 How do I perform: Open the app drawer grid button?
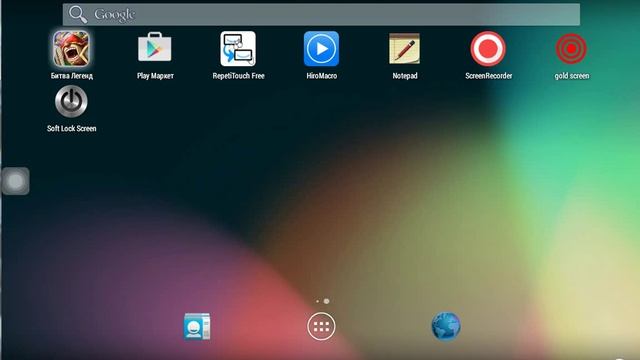coord(321,327)
